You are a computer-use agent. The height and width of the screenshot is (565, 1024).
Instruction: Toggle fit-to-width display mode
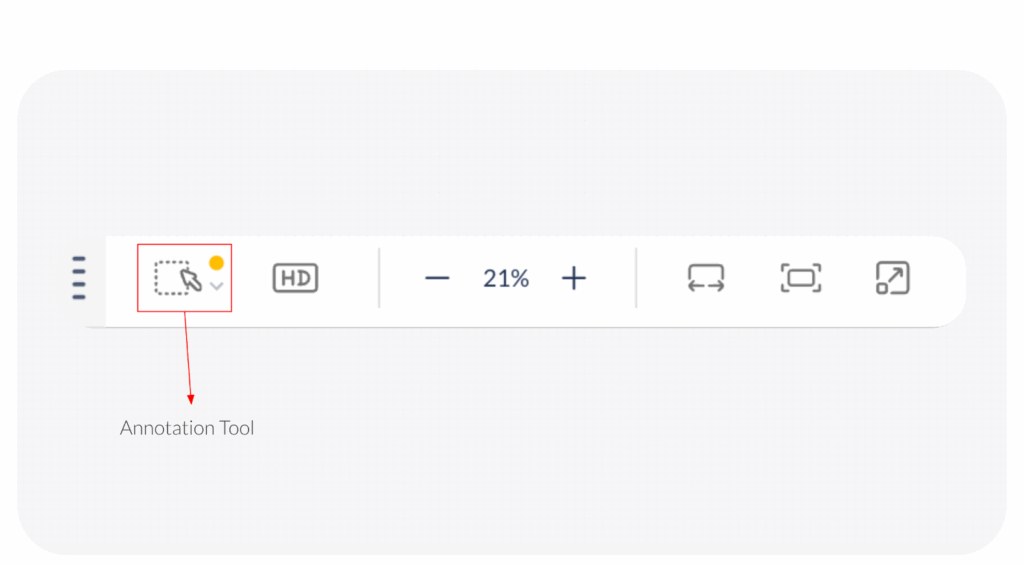pyautogui.click(x=706, y=278)
